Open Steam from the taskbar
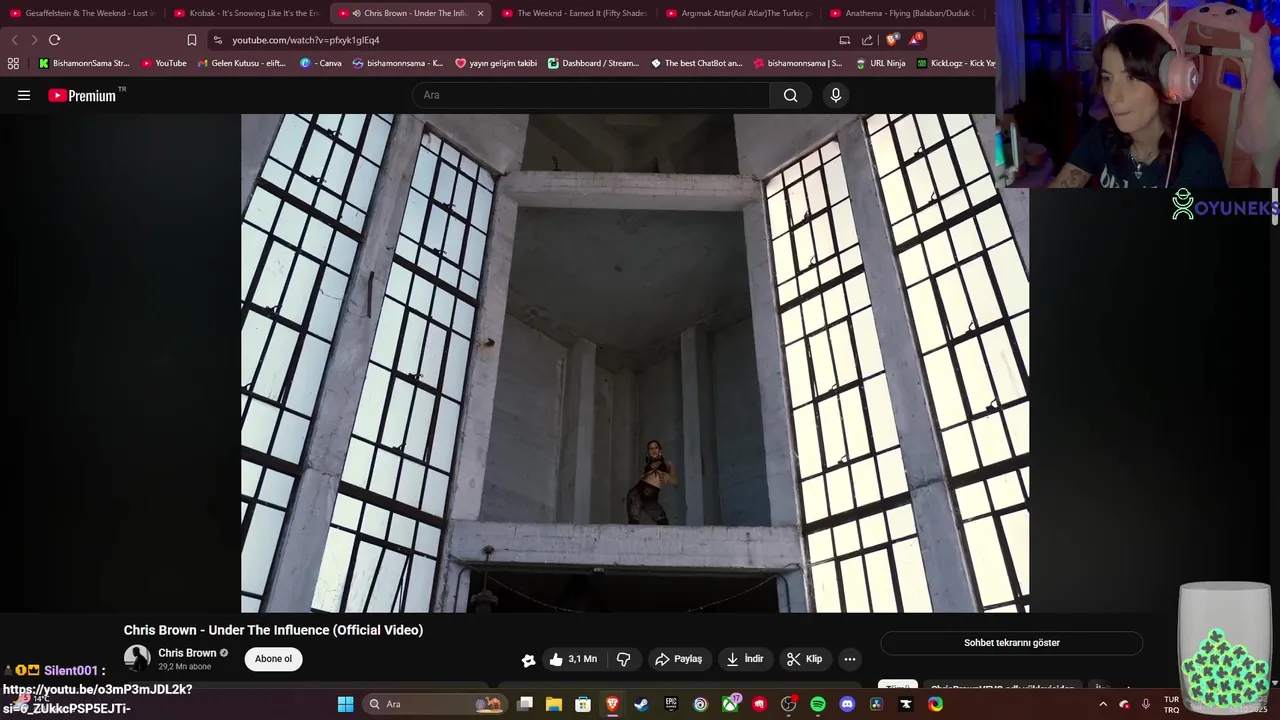The height and width of the screenshot is (720, 1280). click(x=641, y=704)
